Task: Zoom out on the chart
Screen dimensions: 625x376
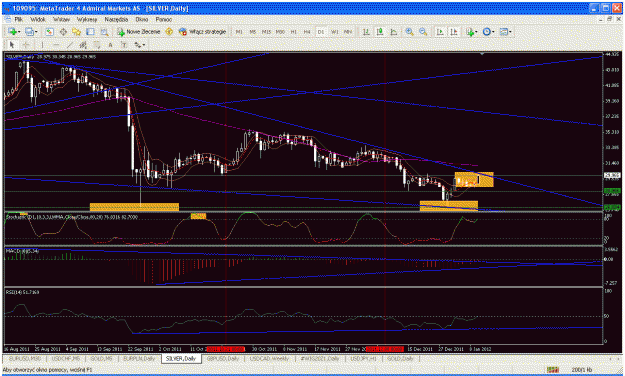Action: tap(423, 31)
